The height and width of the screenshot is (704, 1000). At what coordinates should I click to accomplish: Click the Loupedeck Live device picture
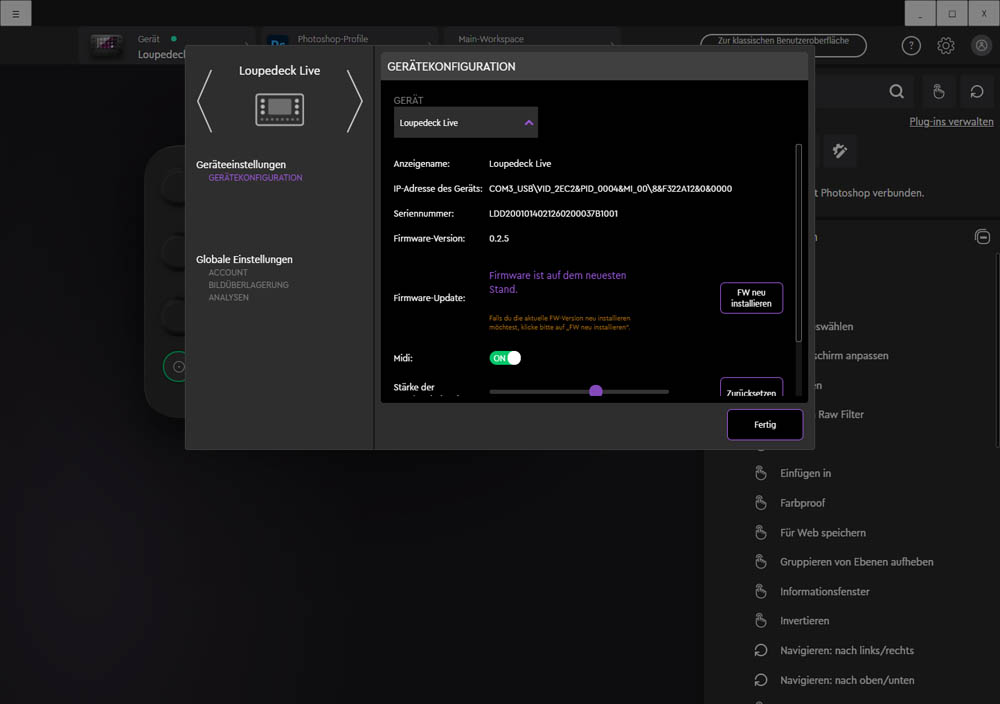279,109
